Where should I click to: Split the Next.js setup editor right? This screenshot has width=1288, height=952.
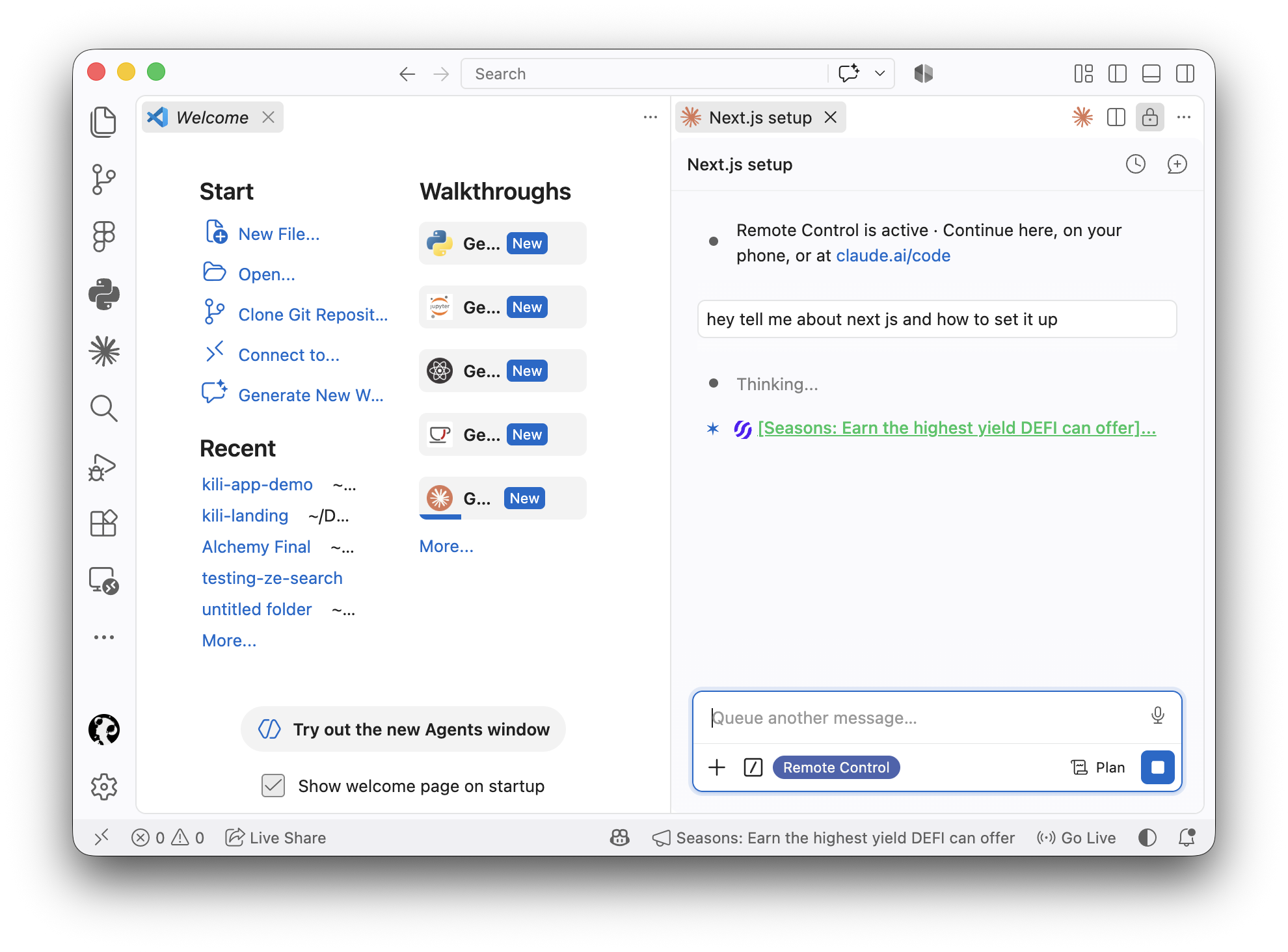coord(1116,117)
